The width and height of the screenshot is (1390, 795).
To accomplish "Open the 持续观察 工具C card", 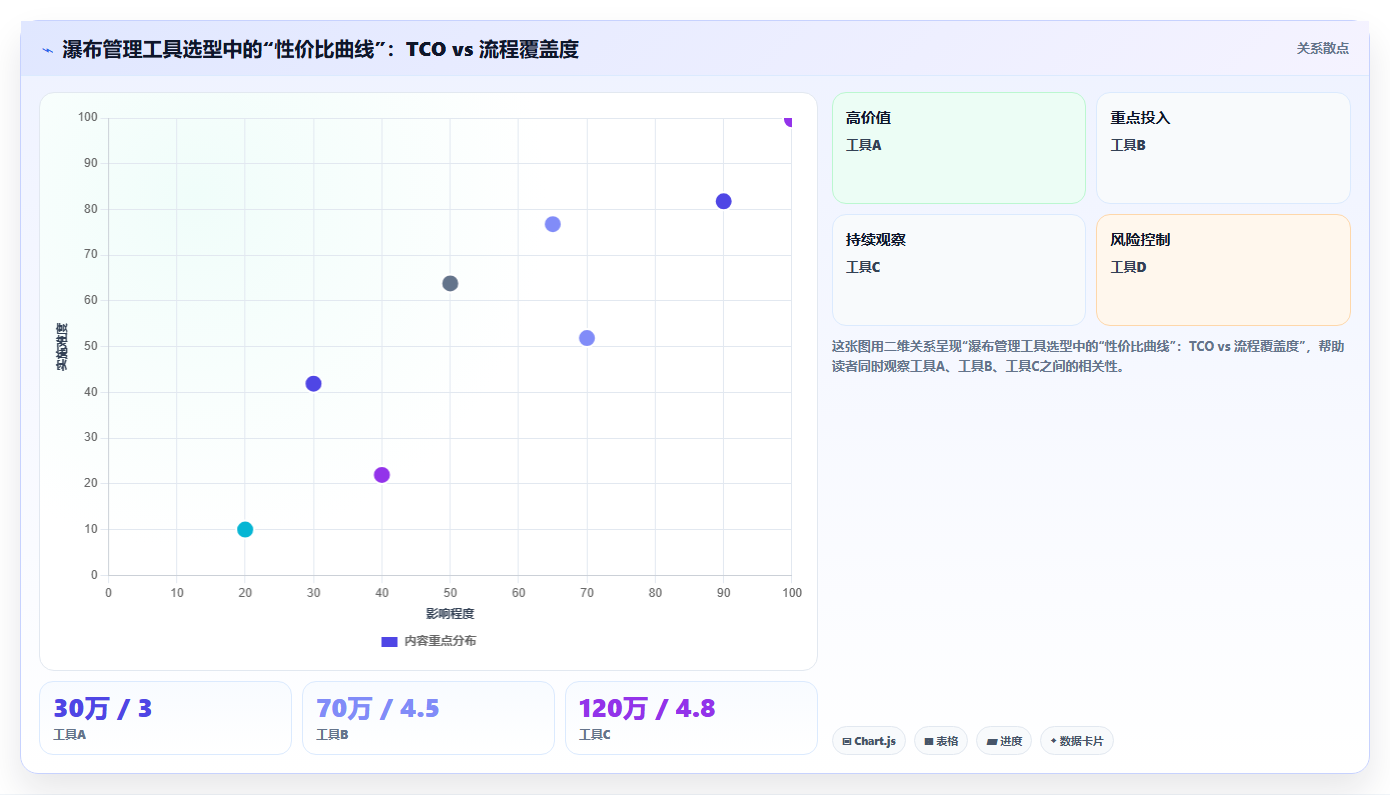I will [958, 270].
